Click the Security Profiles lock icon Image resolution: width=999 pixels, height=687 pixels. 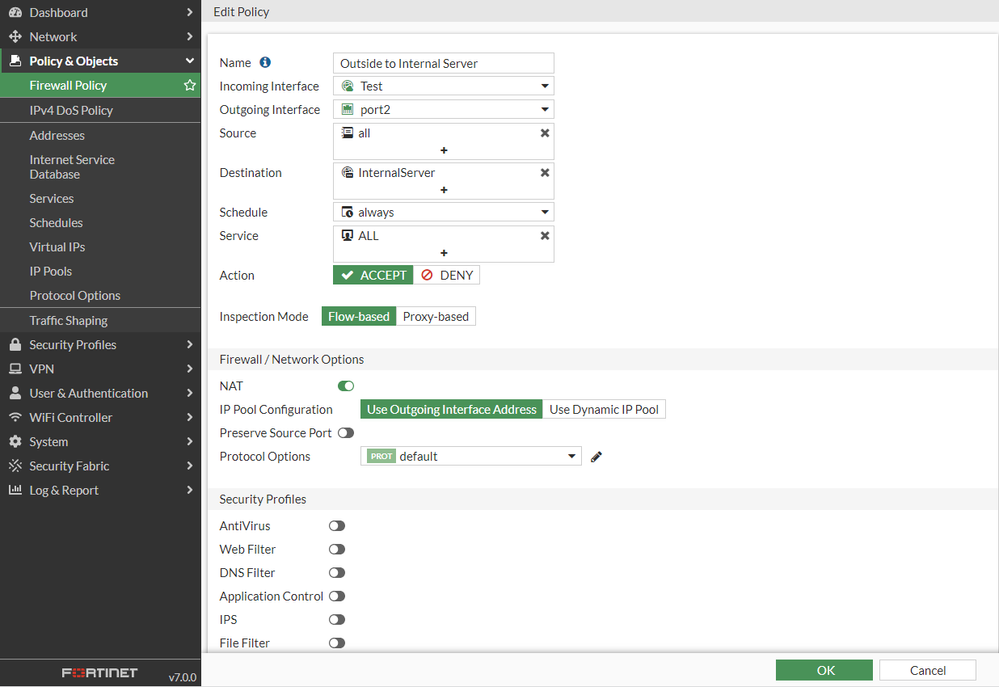click(x=15, y=344)
